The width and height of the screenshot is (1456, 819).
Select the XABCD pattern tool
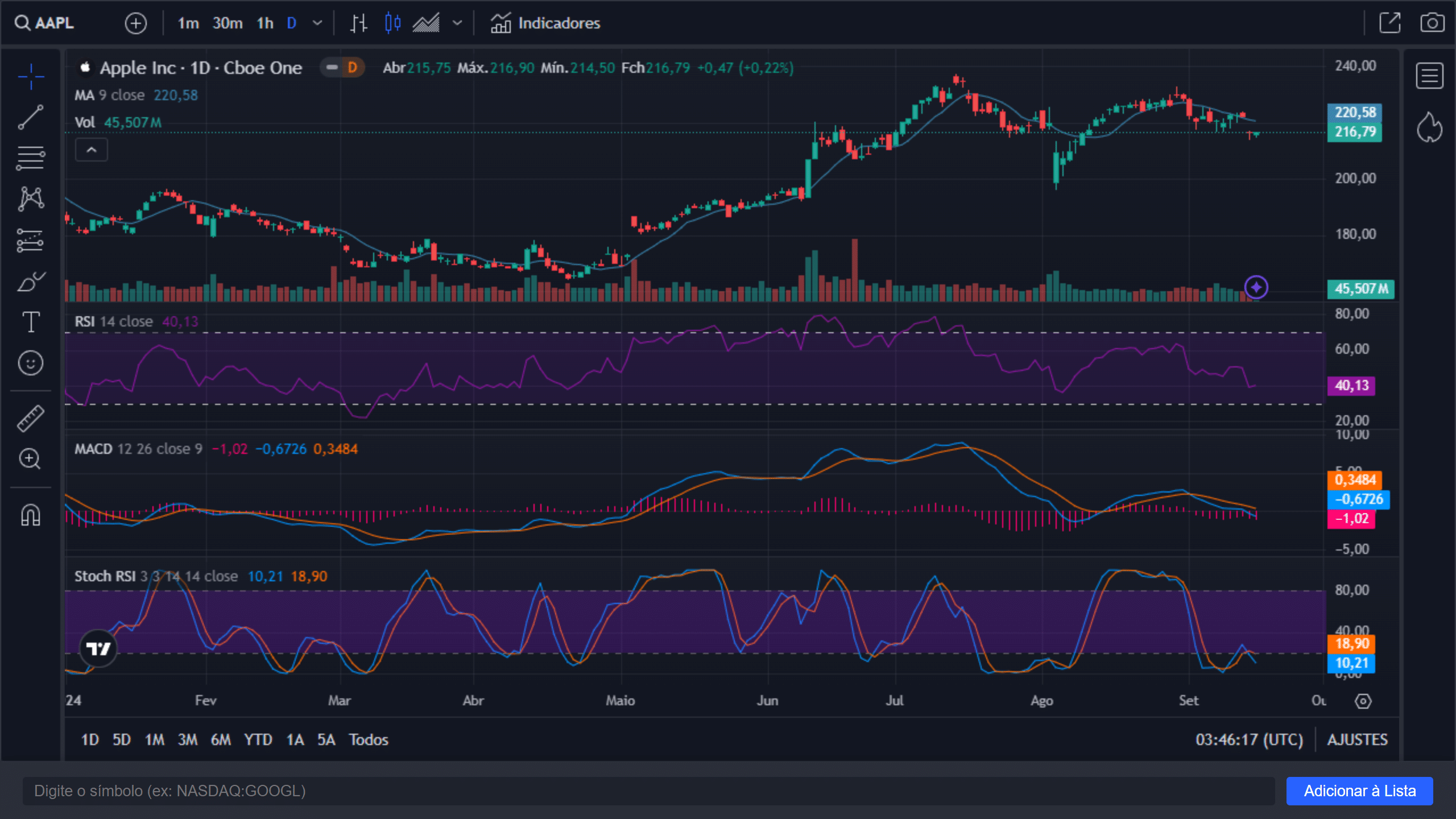(31, 199)
